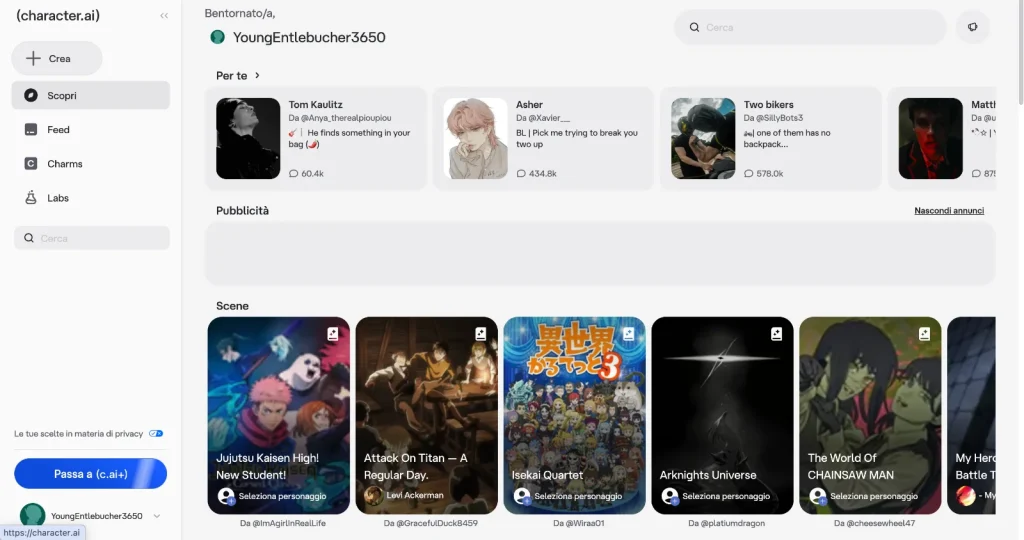Click the scene badge icon on Jujutsu Kaisen card
1024x540 pixels.
coord(333,334)
